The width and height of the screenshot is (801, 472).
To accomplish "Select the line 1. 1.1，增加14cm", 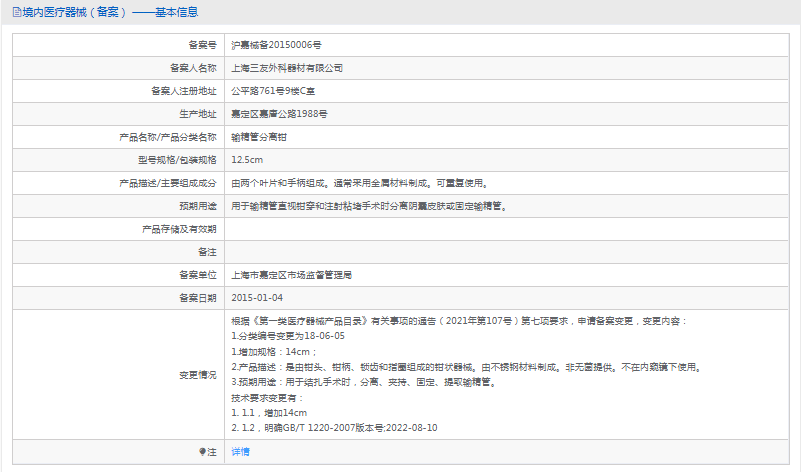I will tap(269, 413).
